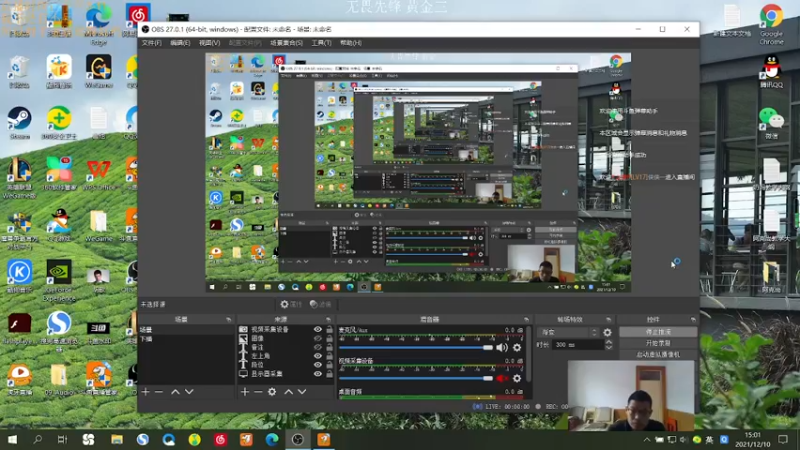Click the start recording button in controls
The width and height of the screenshot is (800, 450).
click(x=658, y=343)
